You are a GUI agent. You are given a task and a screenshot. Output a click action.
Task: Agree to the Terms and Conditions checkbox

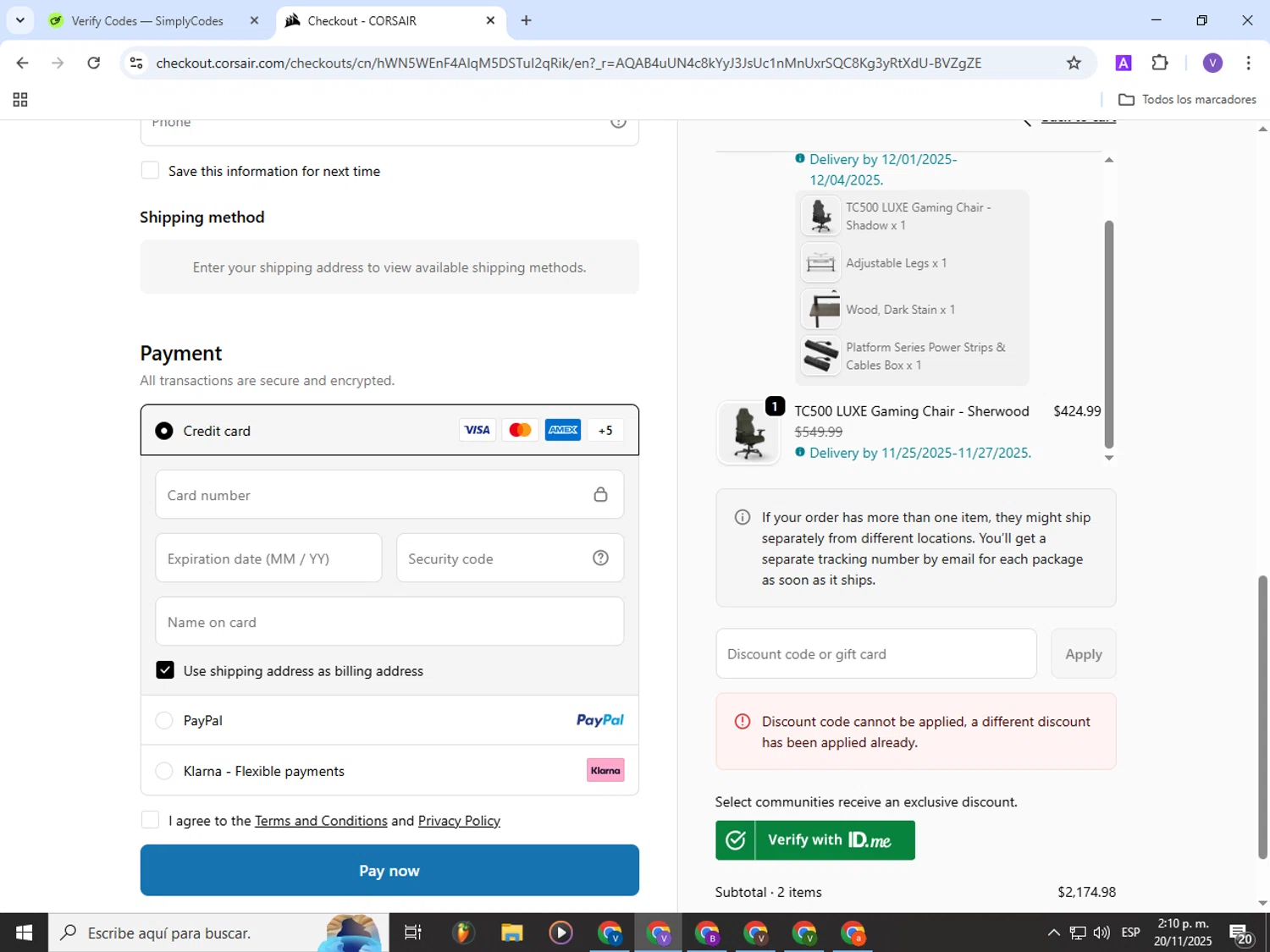click(150, 820)
